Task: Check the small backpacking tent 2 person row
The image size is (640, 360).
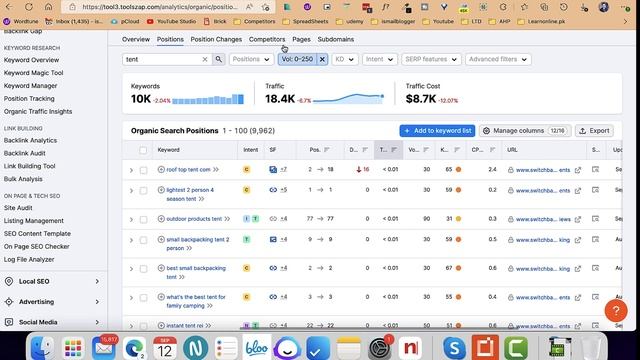Action: tap(143, 240)
